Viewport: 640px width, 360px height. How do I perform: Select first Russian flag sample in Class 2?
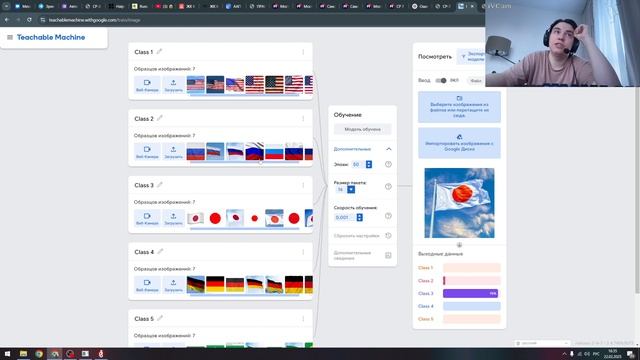(196, 152)
